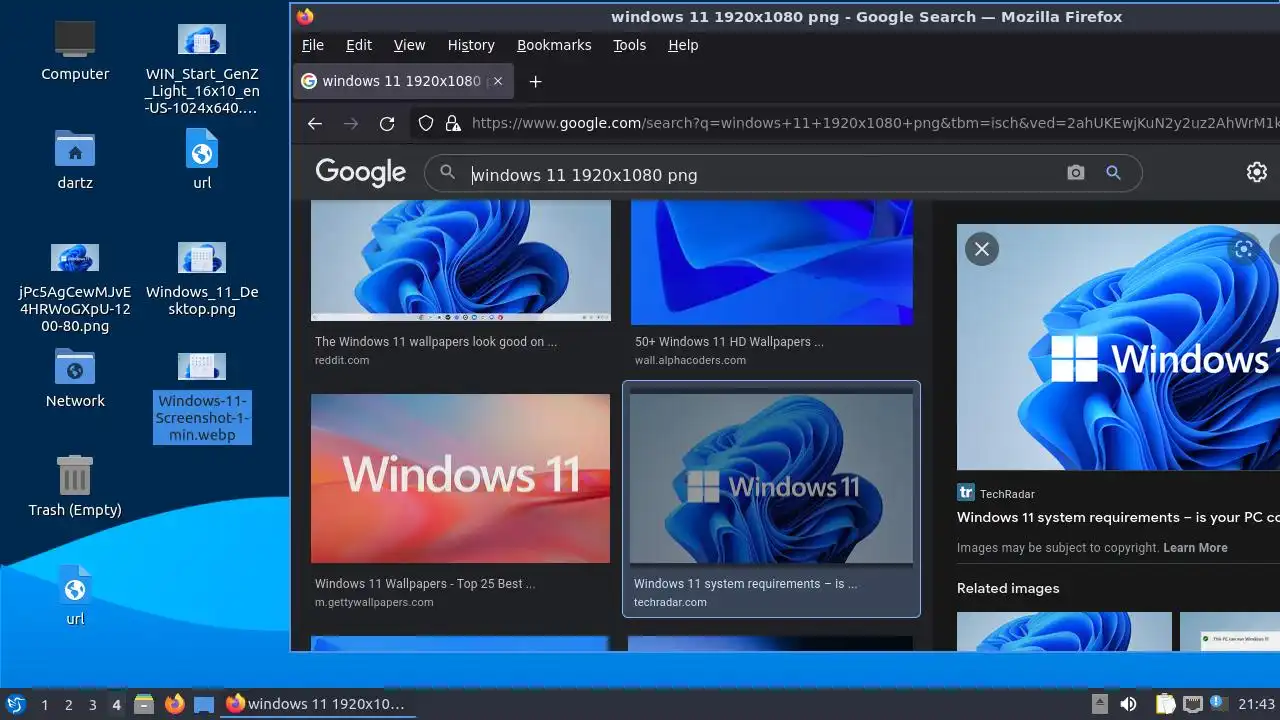Open the red Windows 11 Wallpapers thumbnail
Screen dimensions: 1280x720
coord(460,478)
